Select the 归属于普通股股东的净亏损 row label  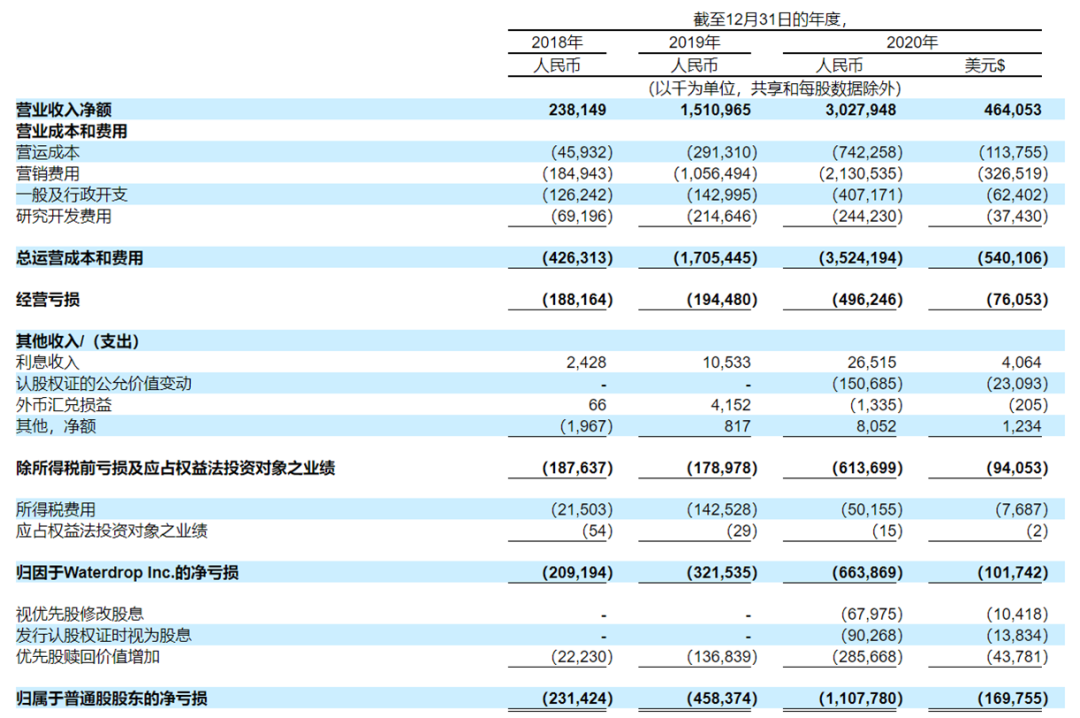(112, 699)
